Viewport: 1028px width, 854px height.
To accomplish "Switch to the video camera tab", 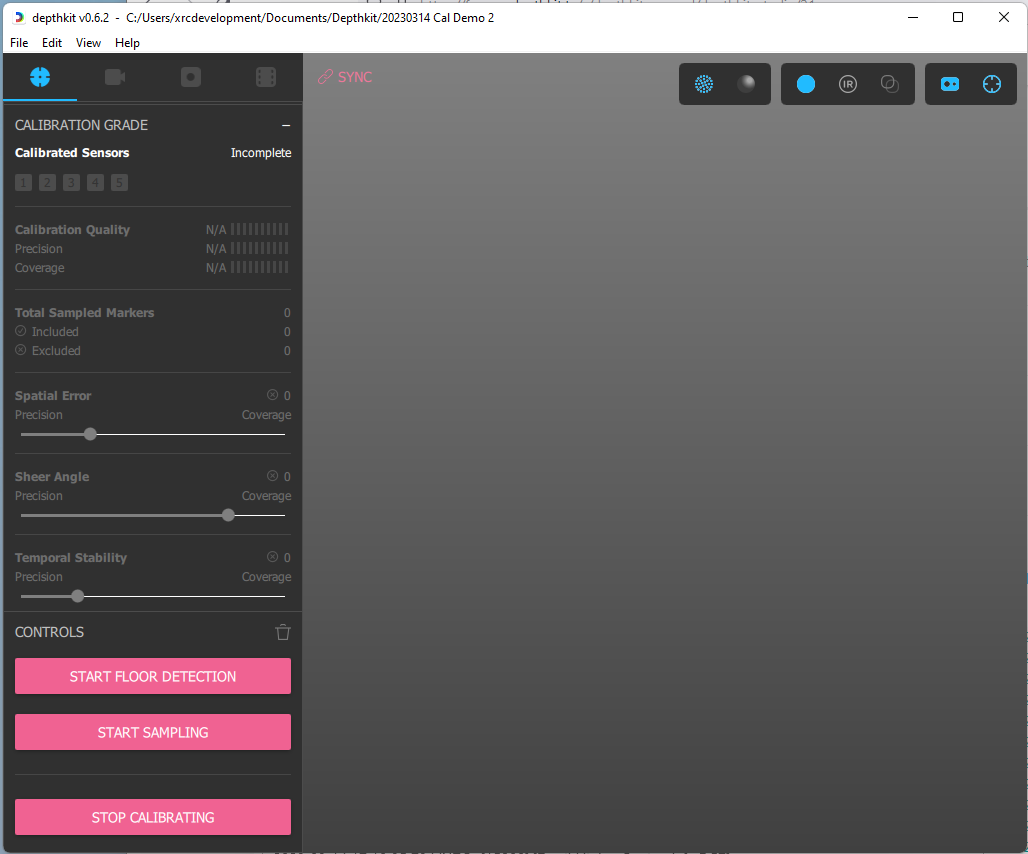I will point(115,77).
